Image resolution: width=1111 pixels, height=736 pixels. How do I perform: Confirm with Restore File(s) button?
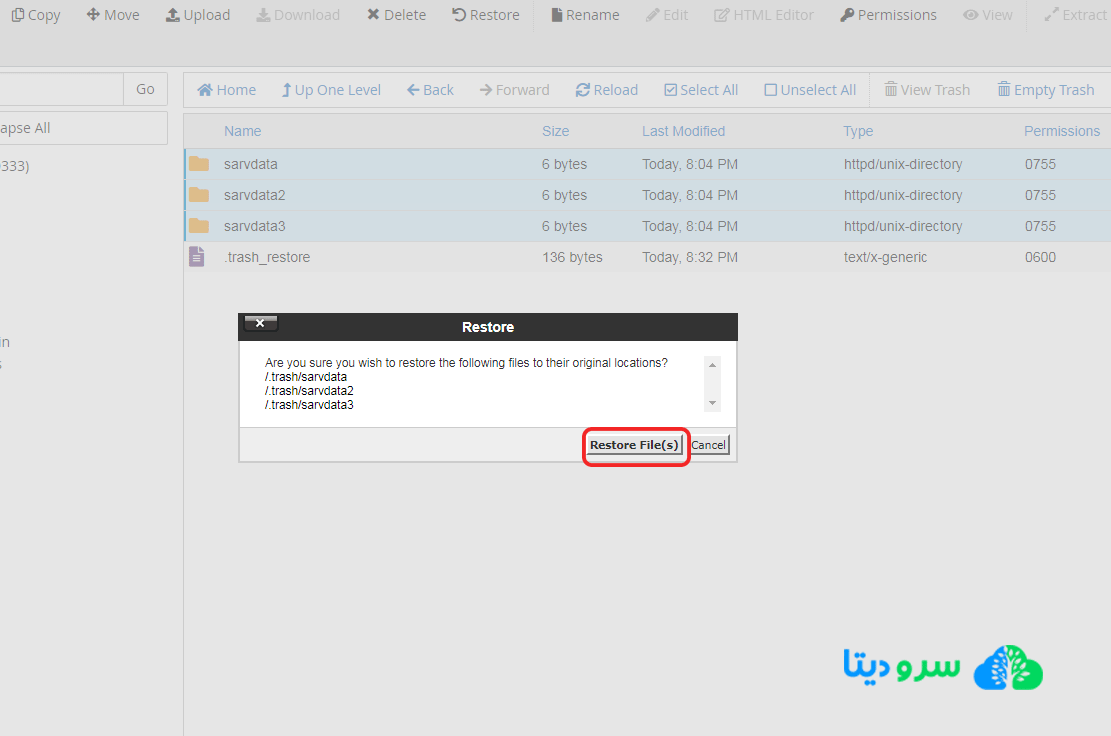pos(634,445)
